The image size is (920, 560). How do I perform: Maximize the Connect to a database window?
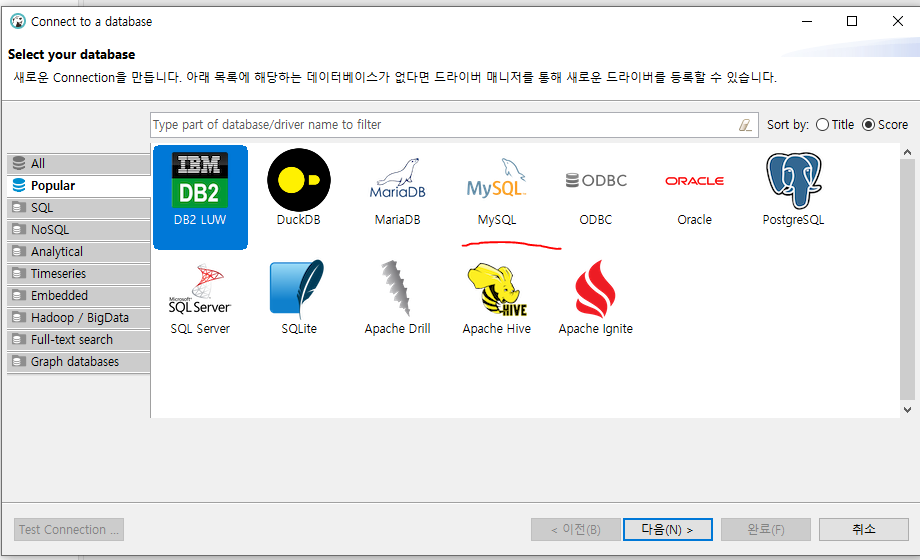[x=852, y=21]
